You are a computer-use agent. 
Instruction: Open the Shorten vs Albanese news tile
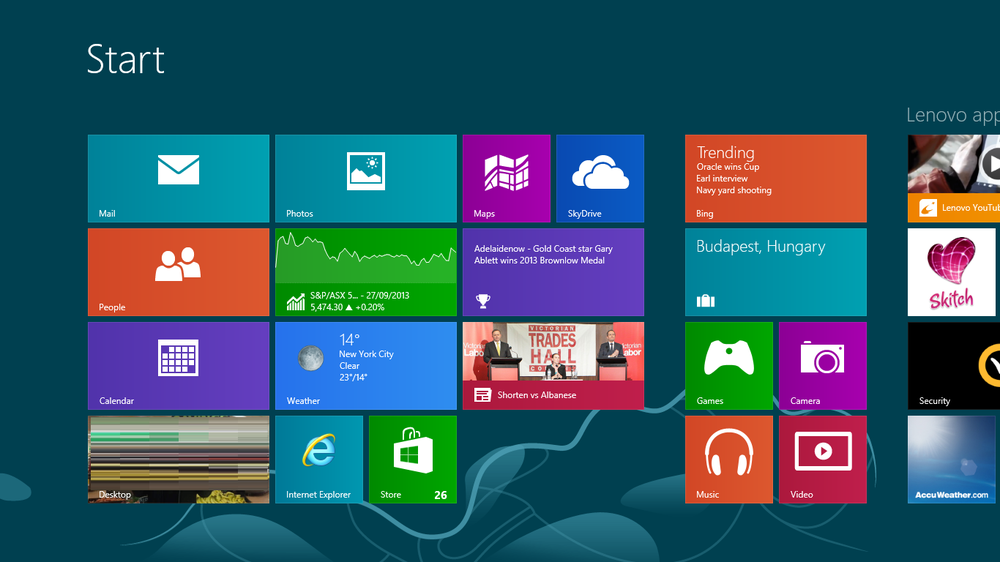click(x=554, y=366)
